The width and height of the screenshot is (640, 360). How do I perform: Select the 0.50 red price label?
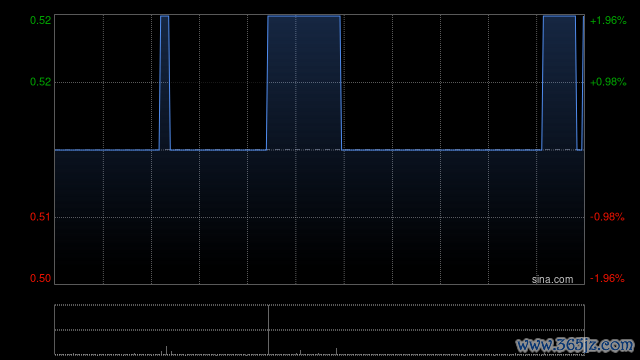click(x=40, y=278)
